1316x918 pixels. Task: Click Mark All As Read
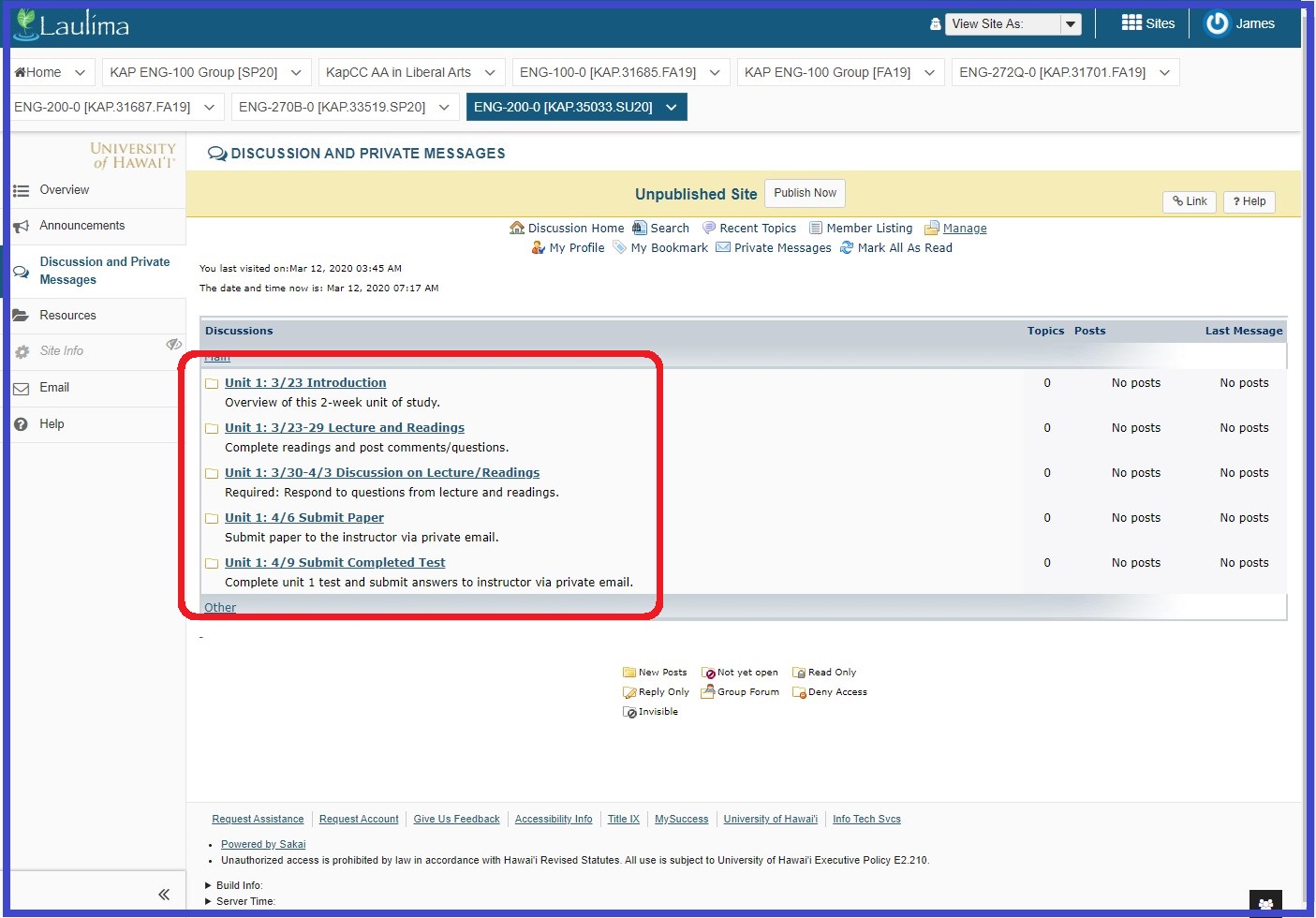tap(904, 247)
